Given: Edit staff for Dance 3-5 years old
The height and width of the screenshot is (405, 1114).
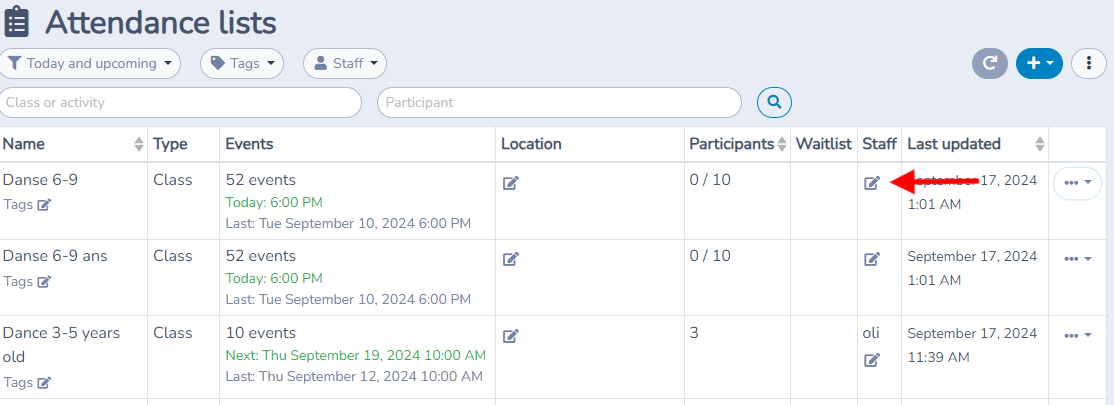Looking at the screenshot, I should (x=872, y=360).
